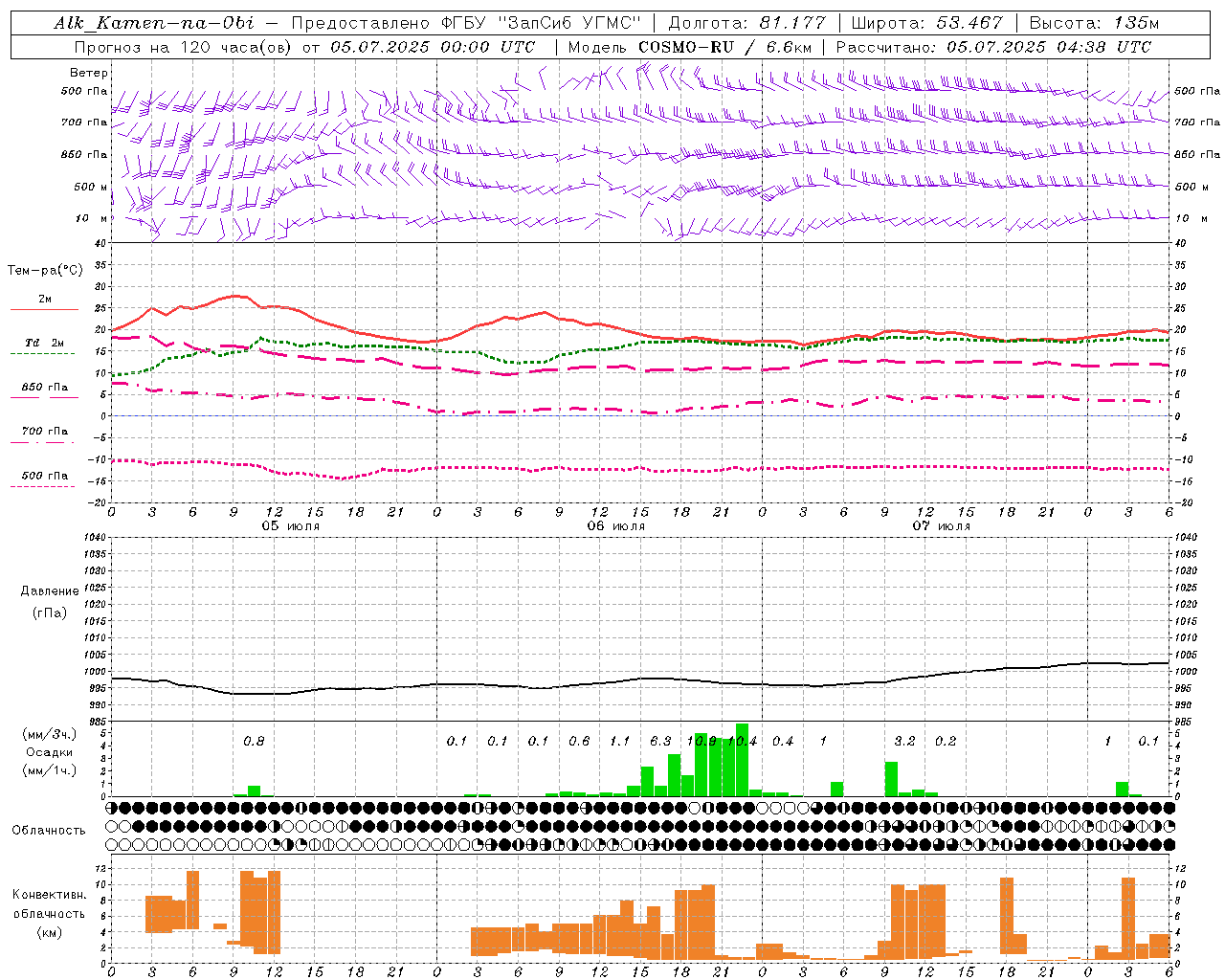Screen dimensions: 1225x980
Task: Click the station name Alk_Kamen-na-Obi
Action: [154, 23]
